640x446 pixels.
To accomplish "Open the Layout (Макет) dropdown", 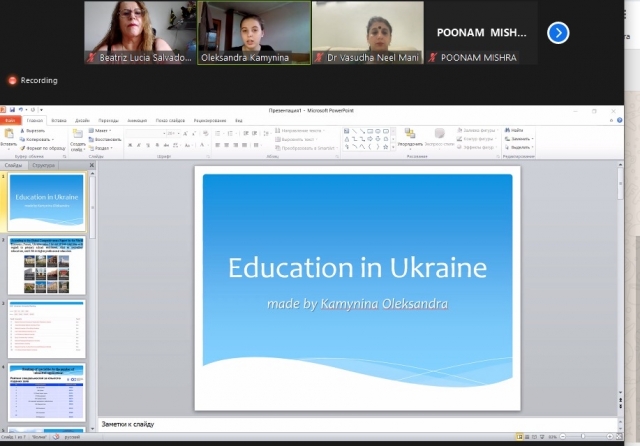I will coord(101,131).
